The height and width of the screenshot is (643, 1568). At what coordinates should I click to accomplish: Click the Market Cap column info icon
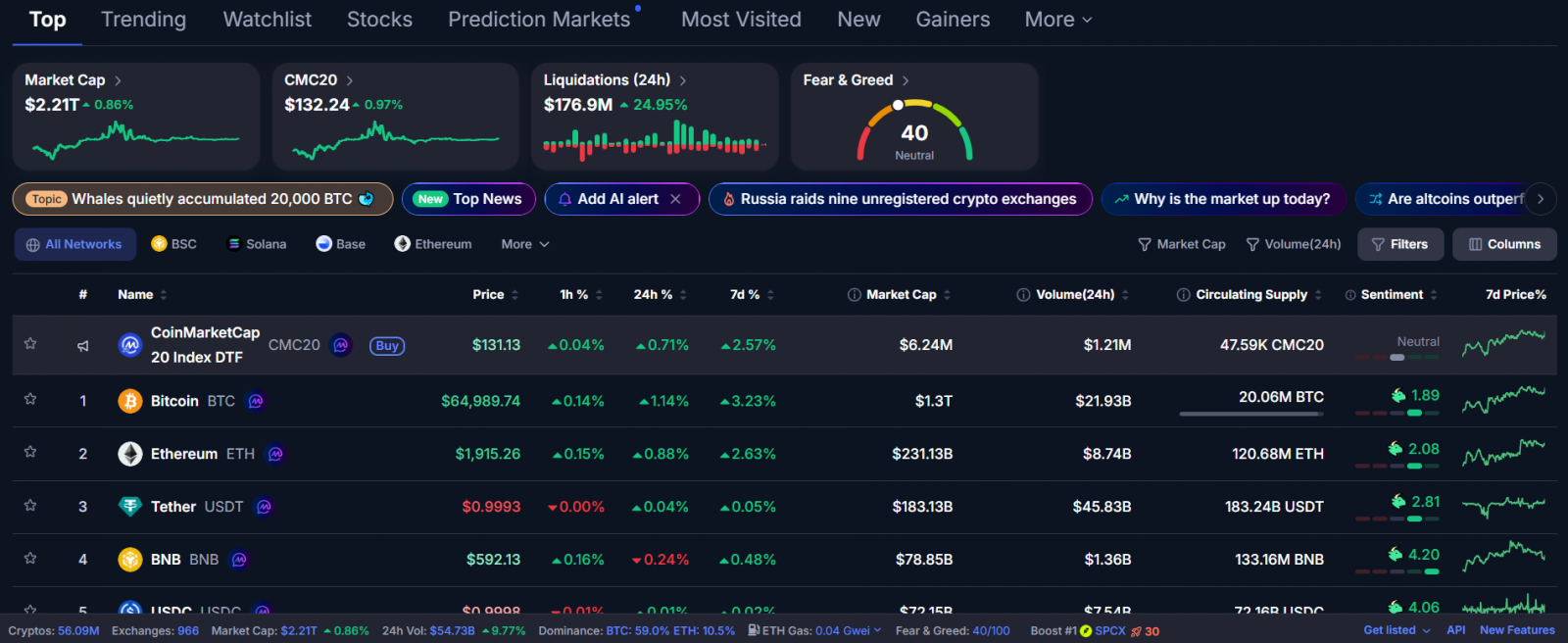(x=855, y=295)
